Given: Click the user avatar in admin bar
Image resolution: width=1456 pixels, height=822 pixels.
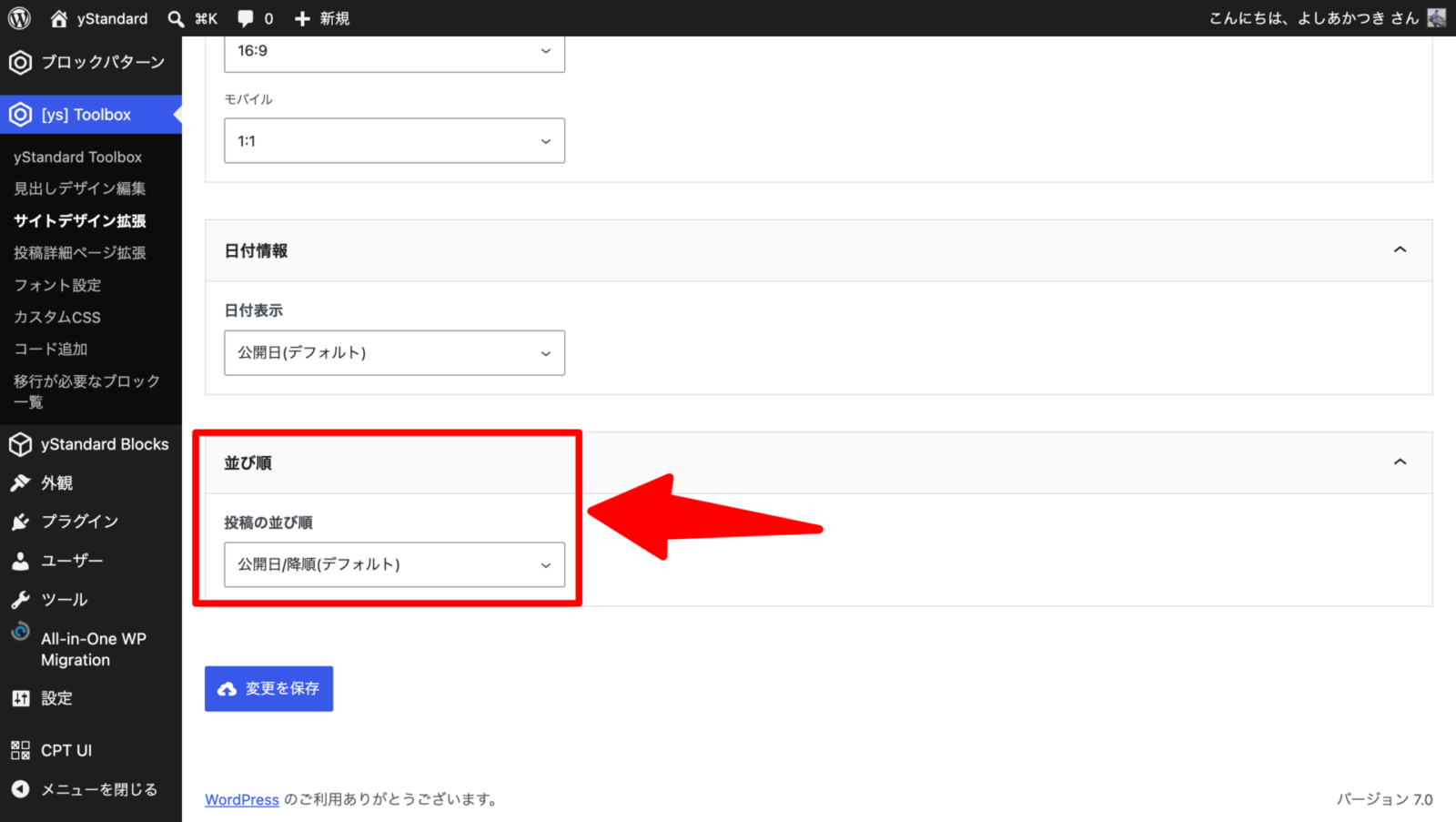Looking at the screenshot, I should pyautogui.click(x=1437, y=18).
